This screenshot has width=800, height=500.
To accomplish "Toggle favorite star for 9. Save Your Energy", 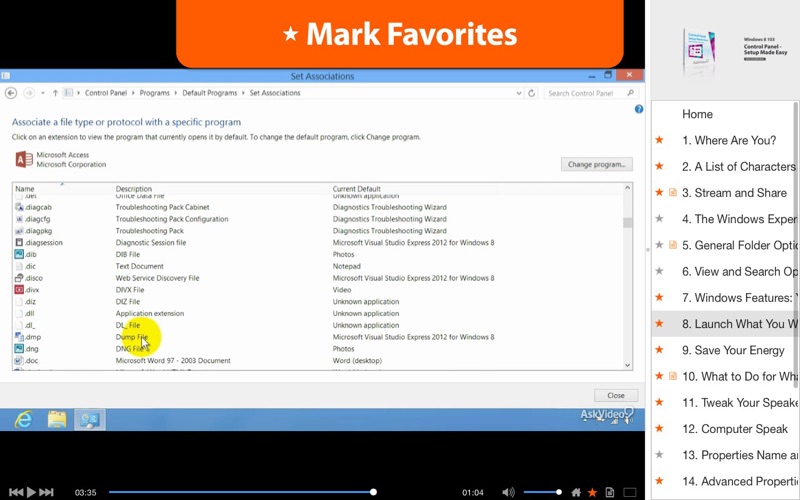I will 659,349.
